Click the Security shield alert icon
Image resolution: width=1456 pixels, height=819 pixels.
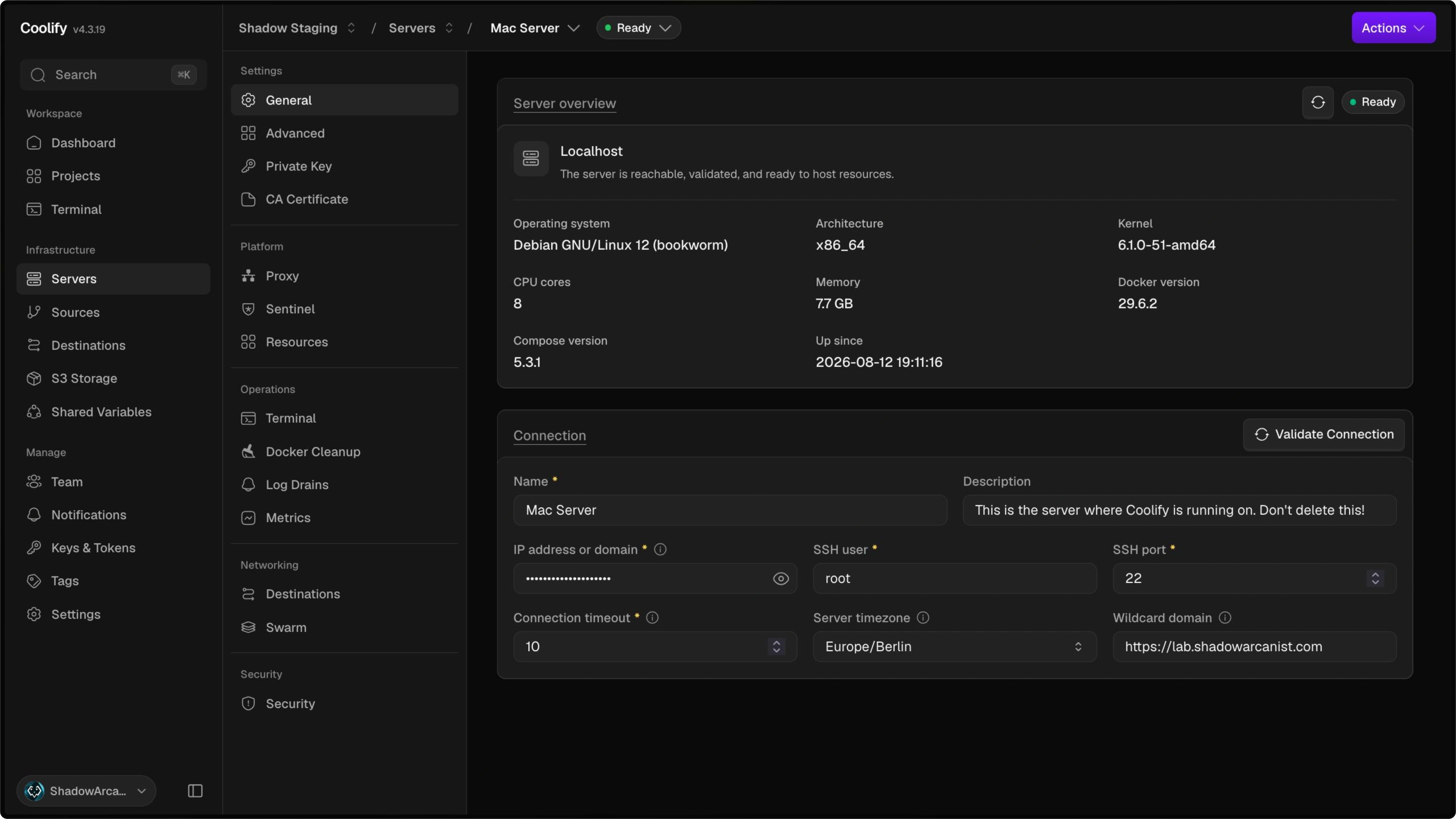click(x=248, y=704)
